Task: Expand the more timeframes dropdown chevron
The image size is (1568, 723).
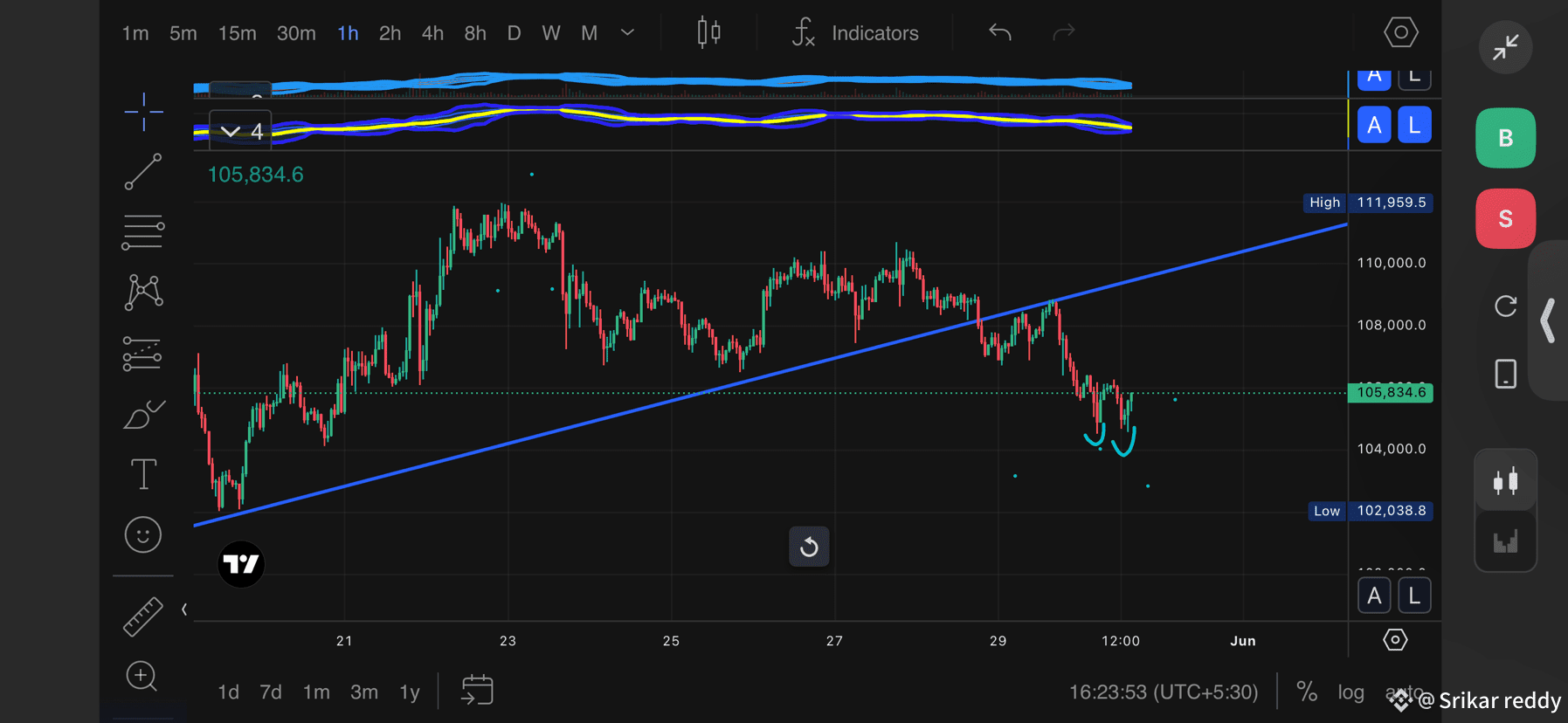Action: [627, 33]
